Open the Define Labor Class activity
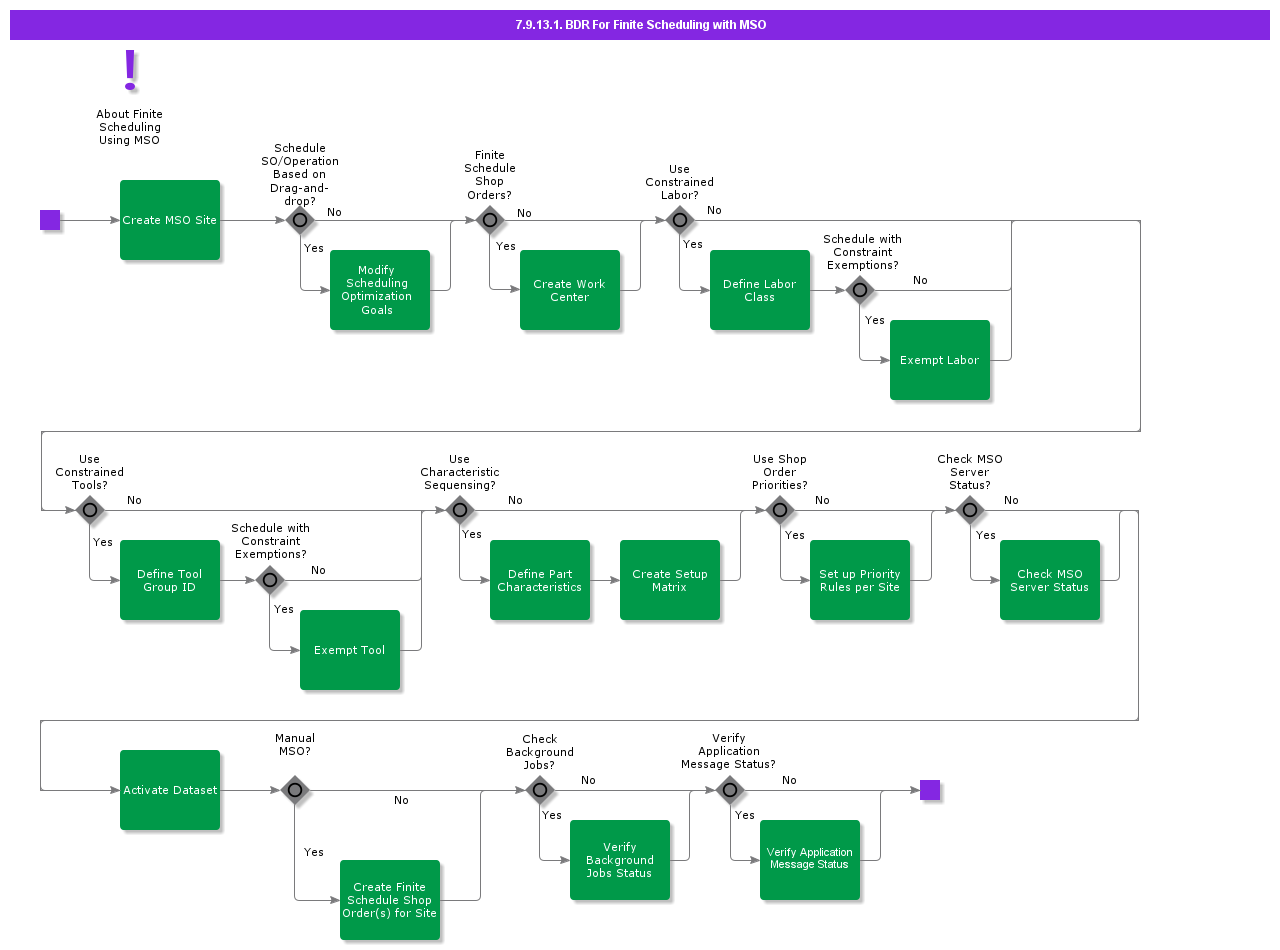Viewport: 1280px width, 950px height. click(760, 290)
